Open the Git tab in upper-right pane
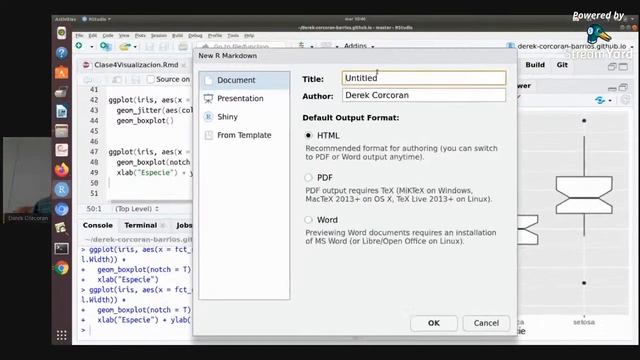Image resolution: width=640 pixels, height=360 pixels. tap(562, 65)
